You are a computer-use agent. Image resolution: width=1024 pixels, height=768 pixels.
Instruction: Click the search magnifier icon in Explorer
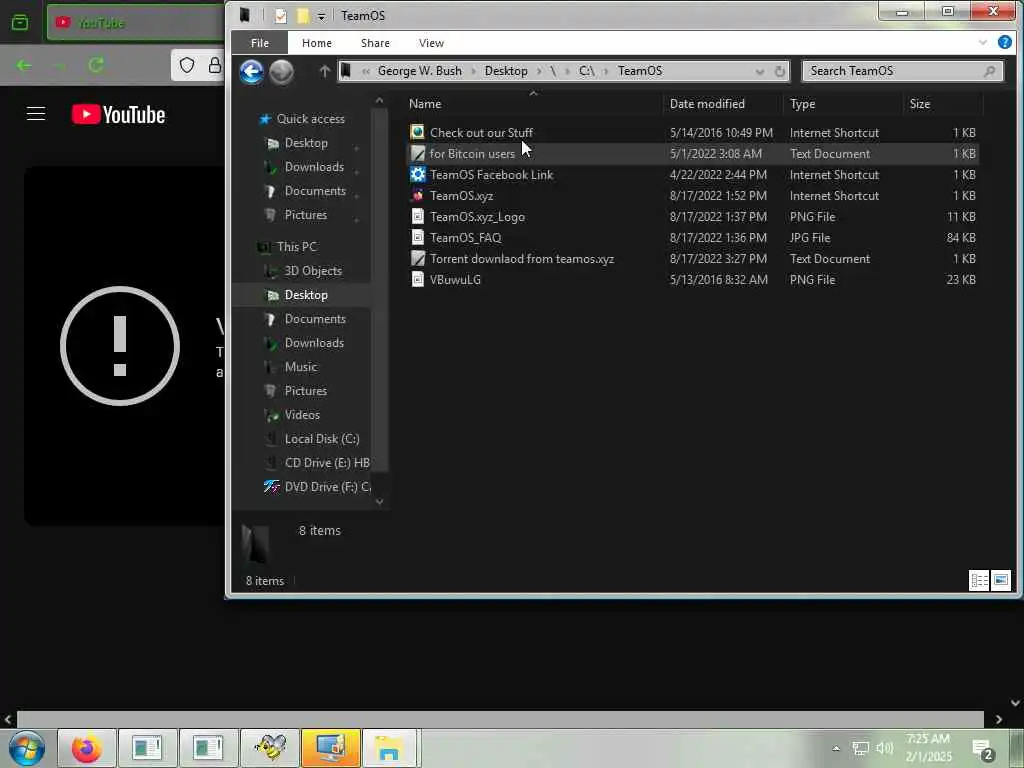coord(989,71)
